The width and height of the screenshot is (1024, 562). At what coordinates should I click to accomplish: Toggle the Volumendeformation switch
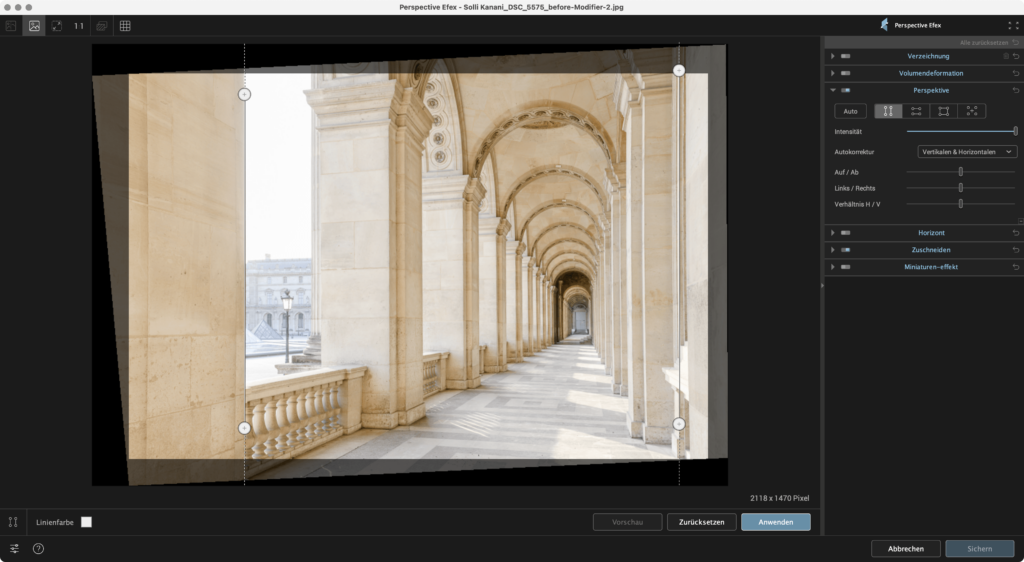pos(846,73)
